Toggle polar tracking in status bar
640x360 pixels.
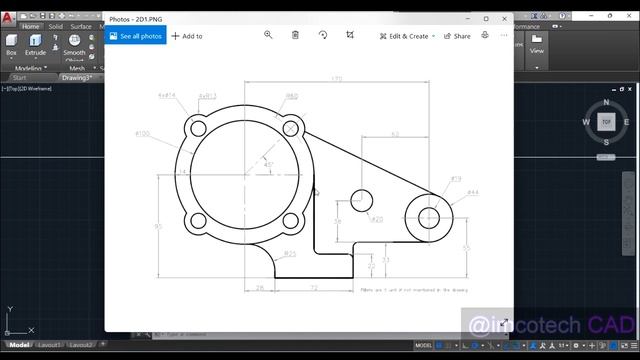click(475, 345)
